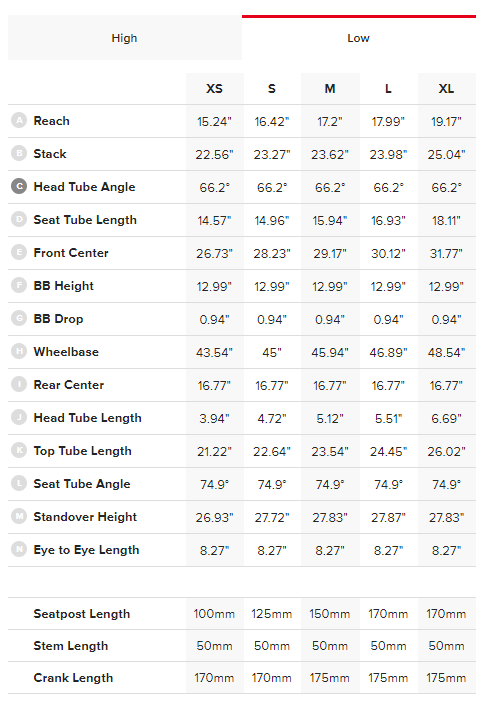
Task: Click the N icon for Eye to Eye Length
Action: coord(19,550)
